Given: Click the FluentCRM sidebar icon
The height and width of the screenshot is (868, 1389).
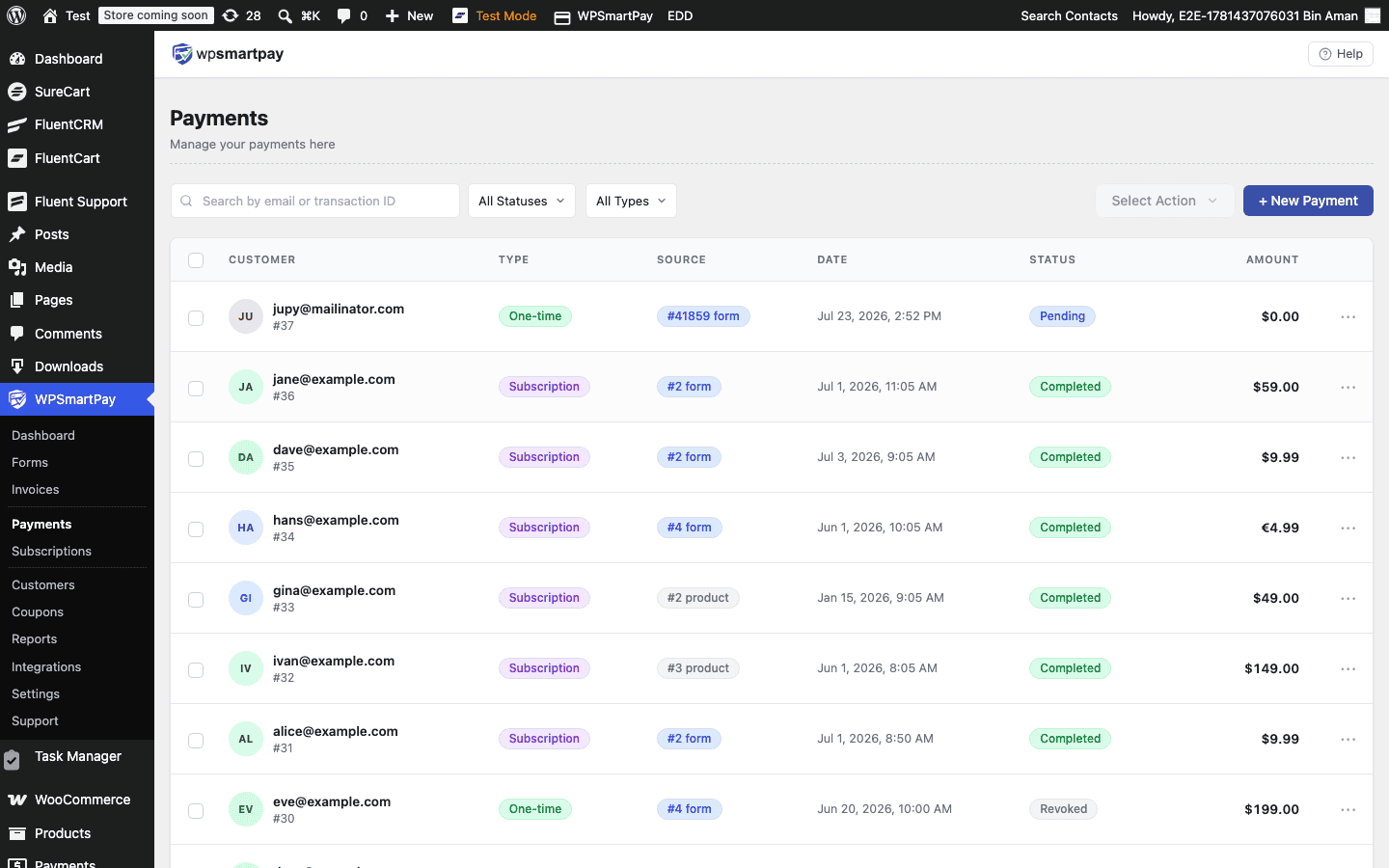Looking at the screenshot, I should 16,124.
